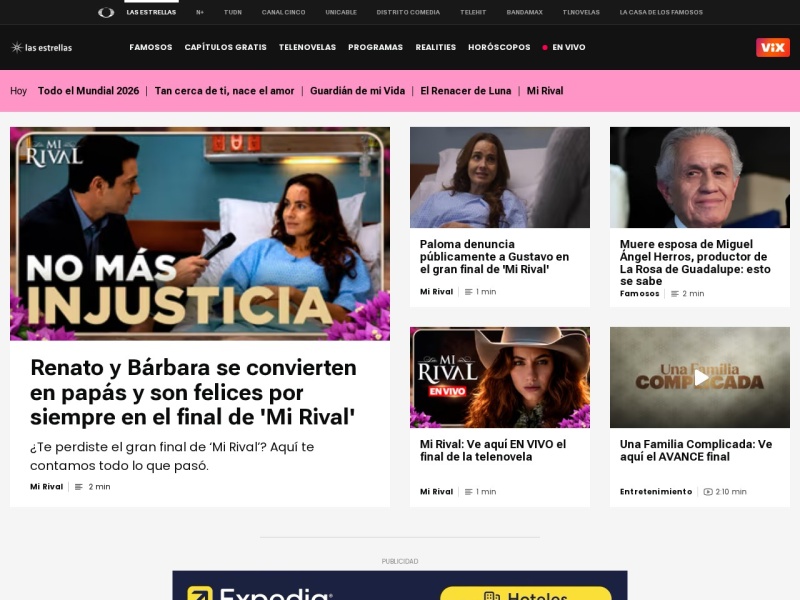Click the yellow Hoteles button in the ad
800x600 pixels.
[526, 593]
